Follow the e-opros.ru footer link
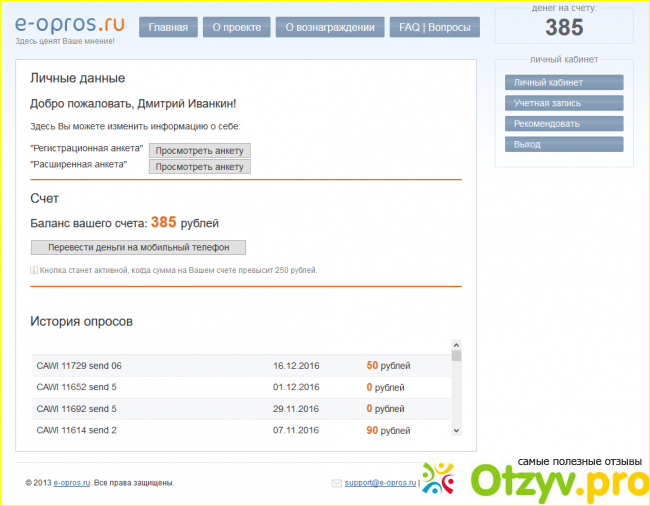 [71, 483]
